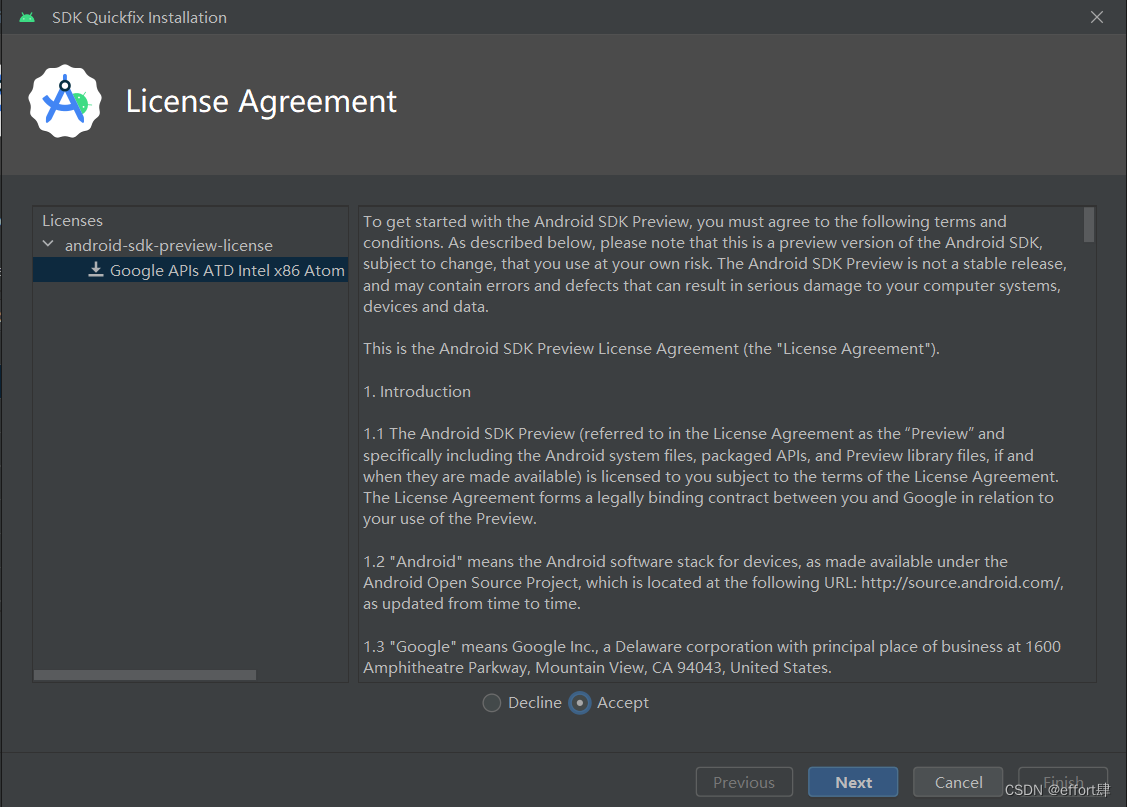Click the http://source.android.com/ URL text
The width and height of the screenshot is (1127, 807).
click(962, 583)
